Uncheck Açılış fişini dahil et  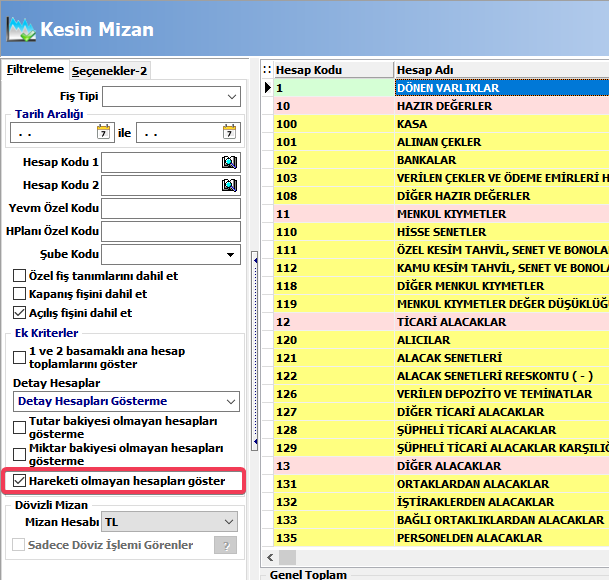(x=19, y=313)
